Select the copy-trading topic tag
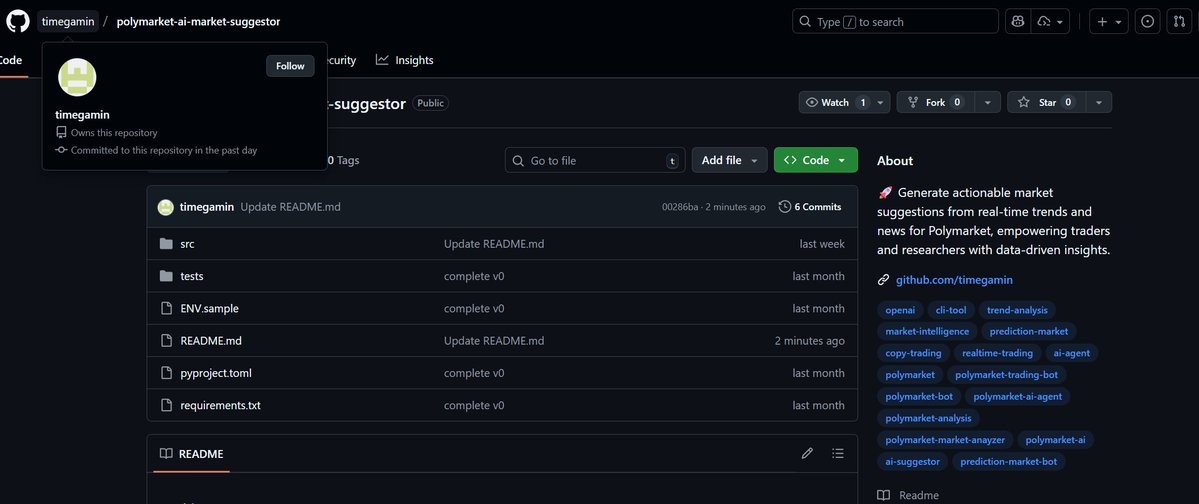 [x=913, y=353]
